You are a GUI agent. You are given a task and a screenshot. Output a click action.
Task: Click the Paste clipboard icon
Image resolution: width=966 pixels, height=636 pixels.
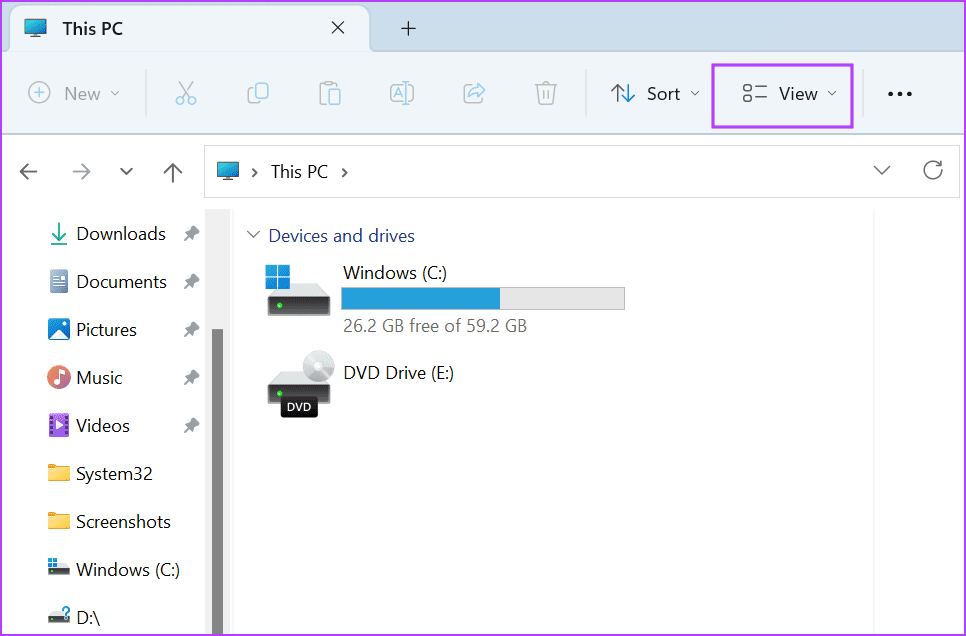(330, 94)
